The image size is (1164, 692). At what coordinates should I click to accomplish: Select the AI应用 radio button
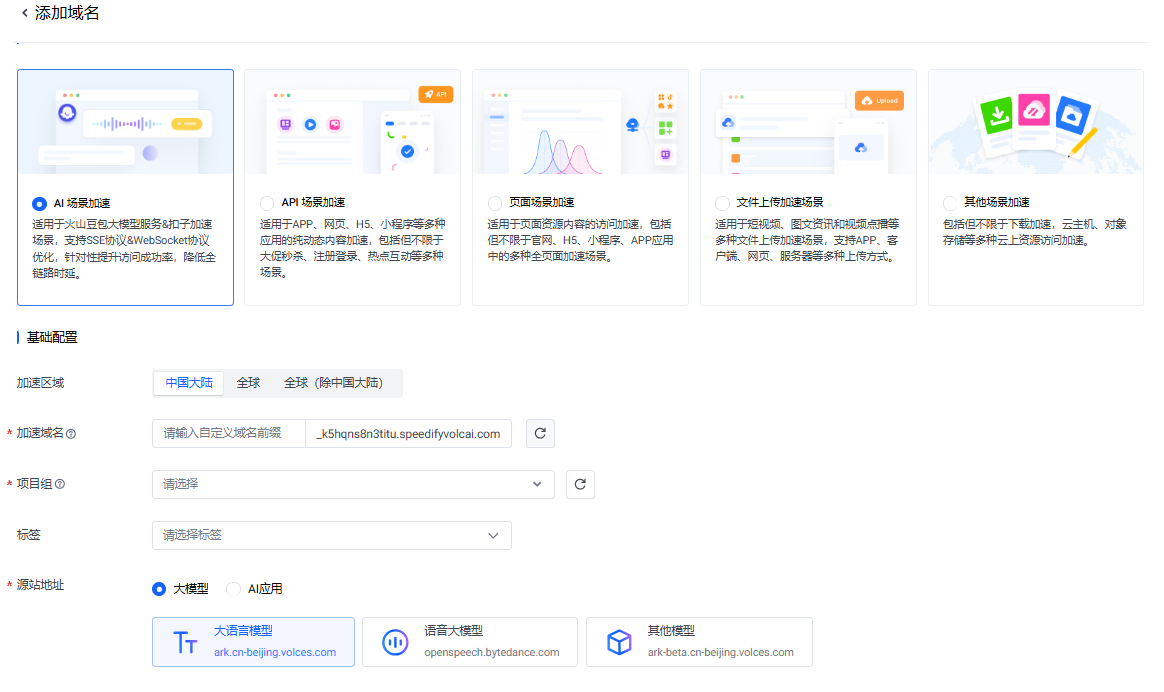234,589
